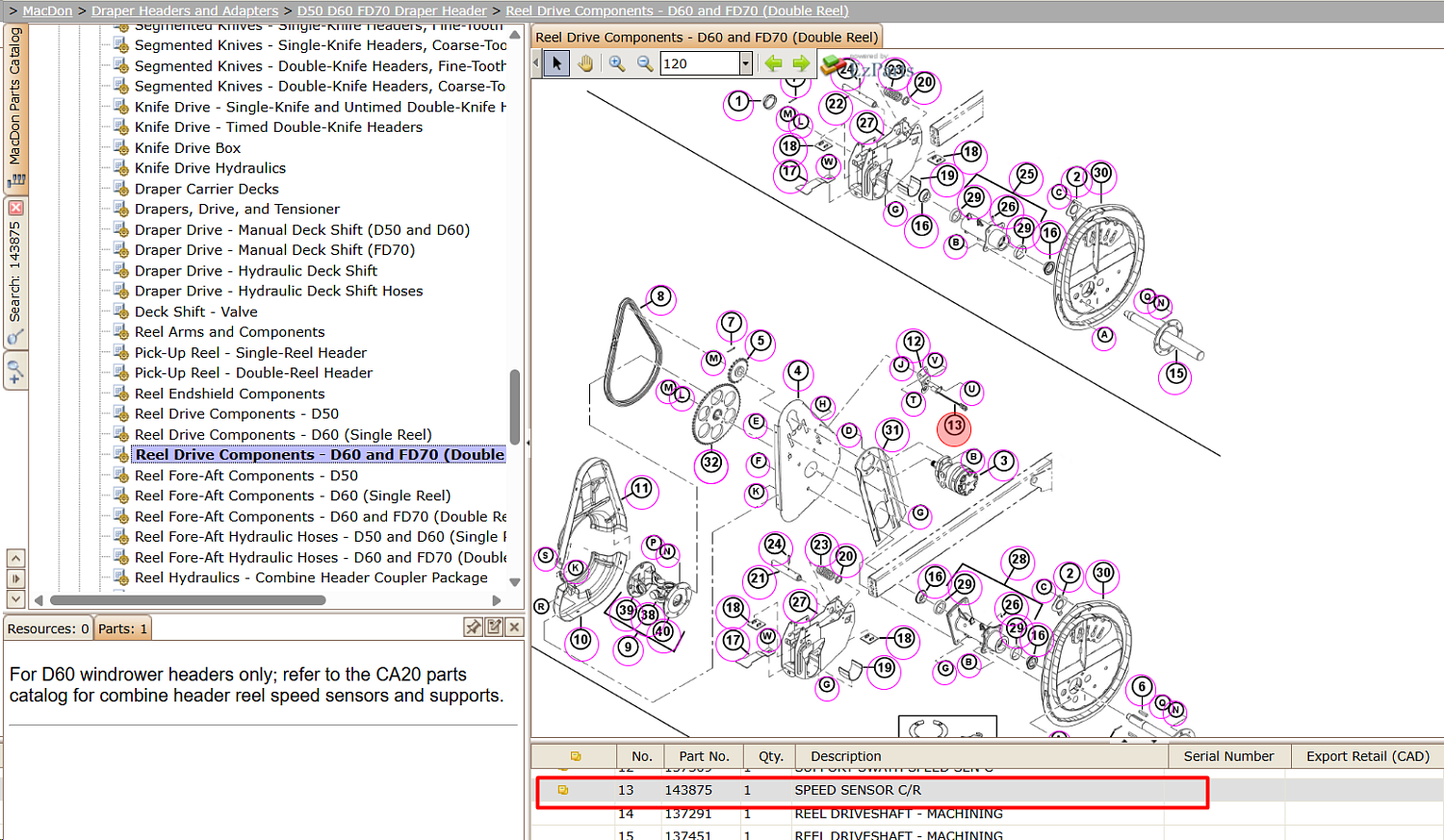Select Deck Shift - Valve tree item
This screenshot has height=840, width=1444.
tap(196, 312)
